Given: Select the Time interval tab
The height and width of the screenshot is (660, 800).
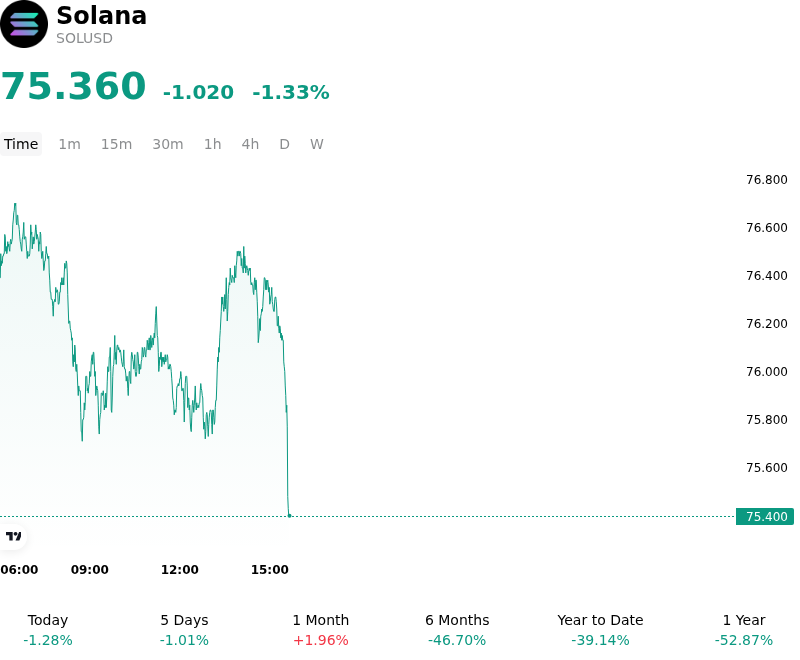Looking at the screenshot, I should click(21, 144).
